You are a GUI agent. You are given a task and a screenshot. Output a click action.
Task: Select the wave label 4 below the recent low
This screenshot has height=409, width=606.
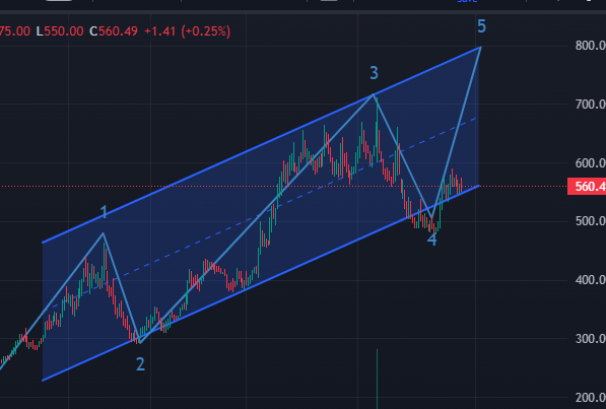point(432,239)
